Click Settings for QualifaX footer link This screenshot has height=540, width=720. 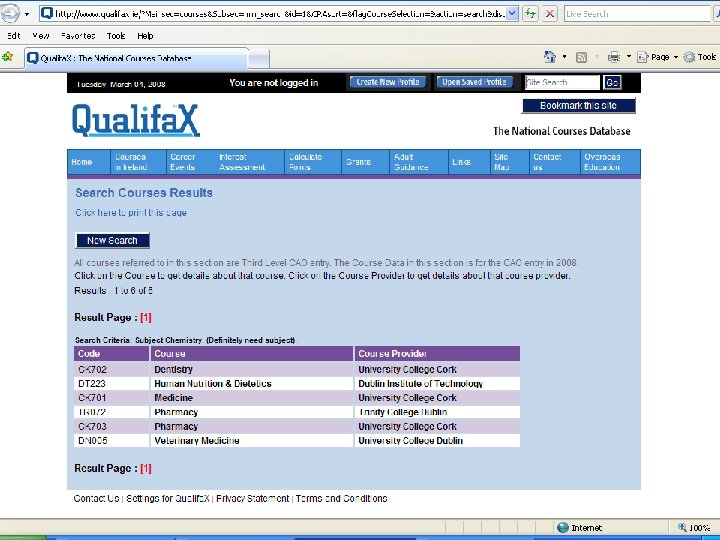click(x=168, y=498)
